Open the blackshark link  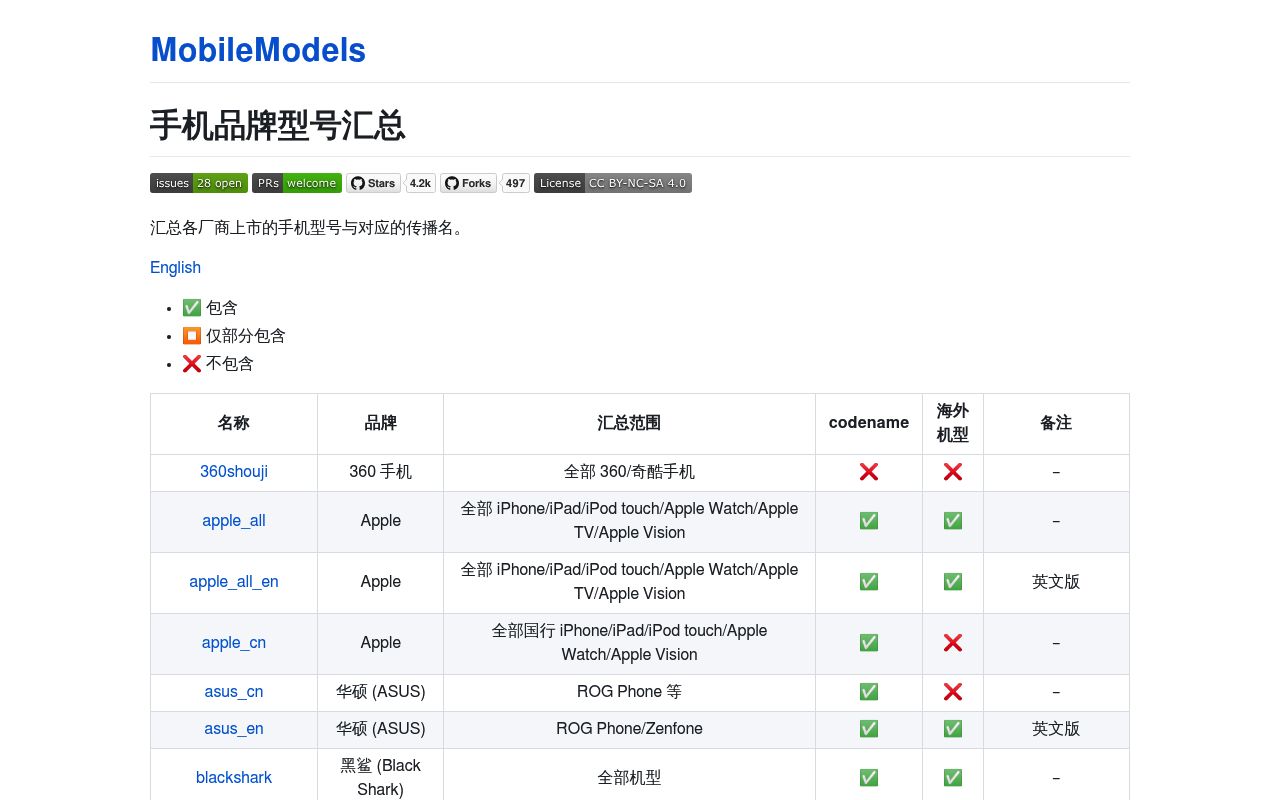tap(234, 777)
